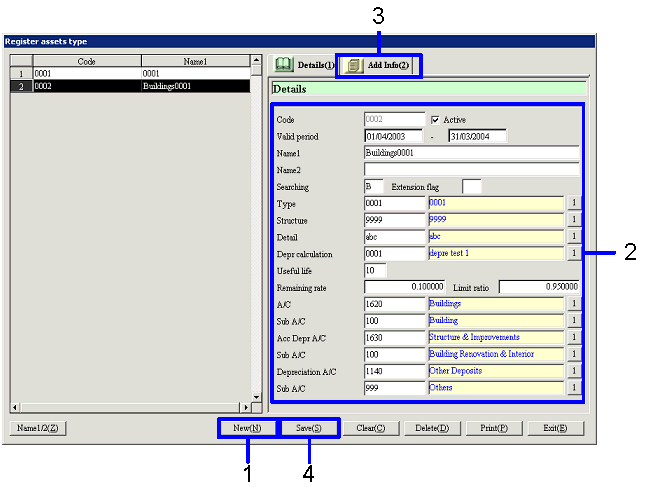Edit the Useful life field
This screenshot has height=492, width=647.
point(375,270)
